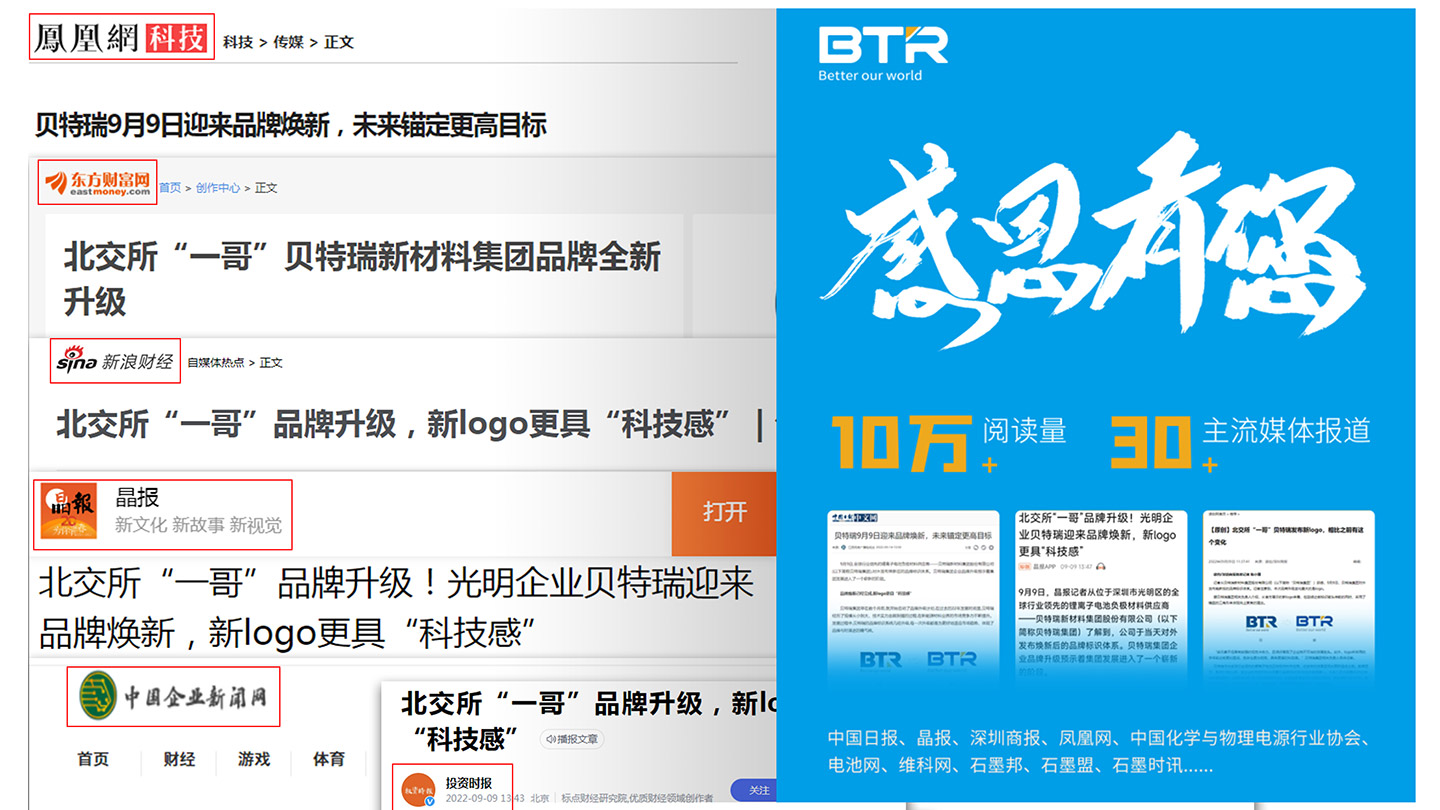Click the 东方财富网 eastmoney logo
The image size is (1440, 810).
[97, 182]
